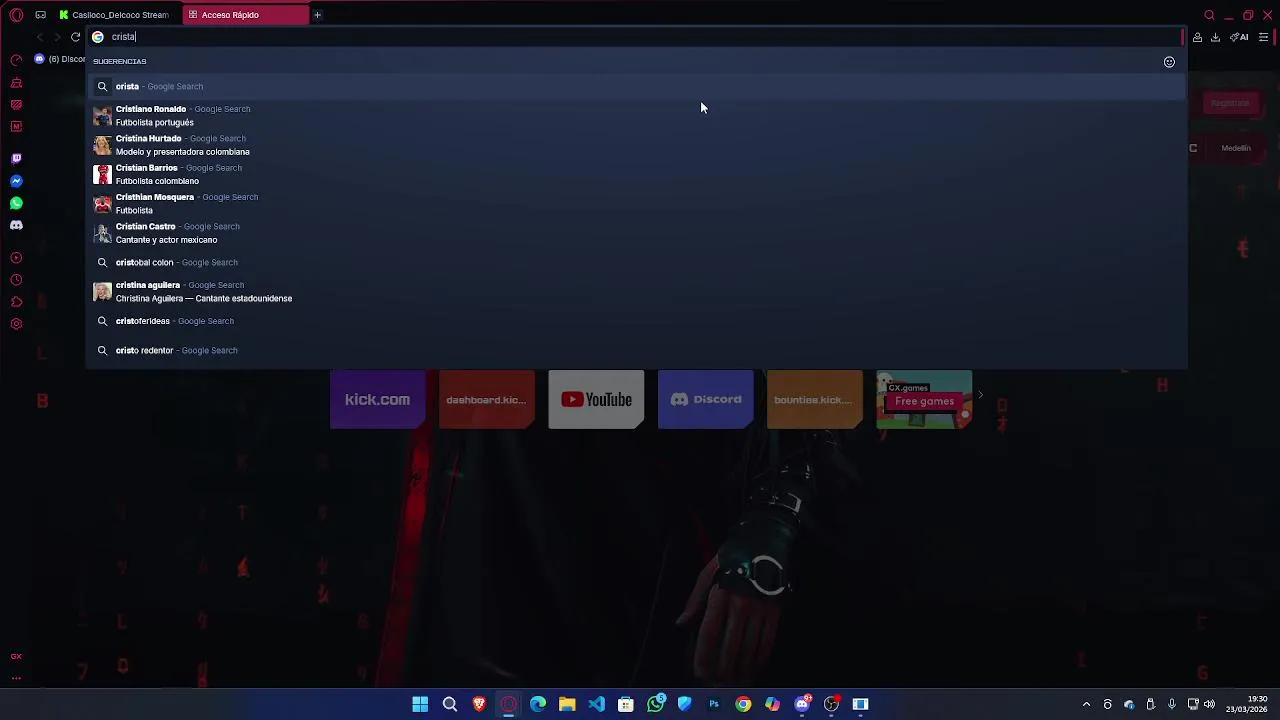This screenshot has height=720, width=1280.
Task: Open GX Cleaner icon in sidebar
Action: [16, 82]
